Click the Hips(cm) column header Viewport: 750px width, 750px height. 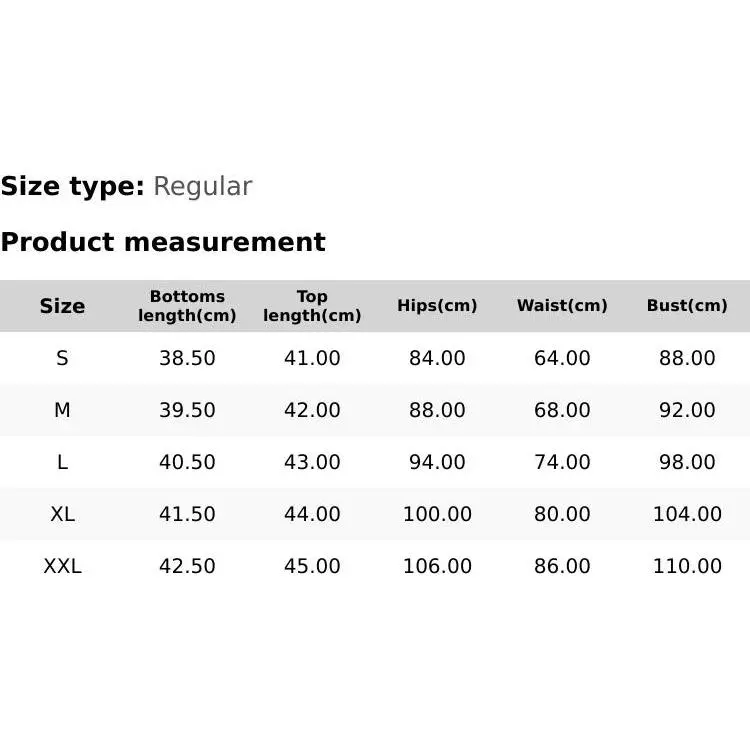pyautogui.click(x=437, y=306)
